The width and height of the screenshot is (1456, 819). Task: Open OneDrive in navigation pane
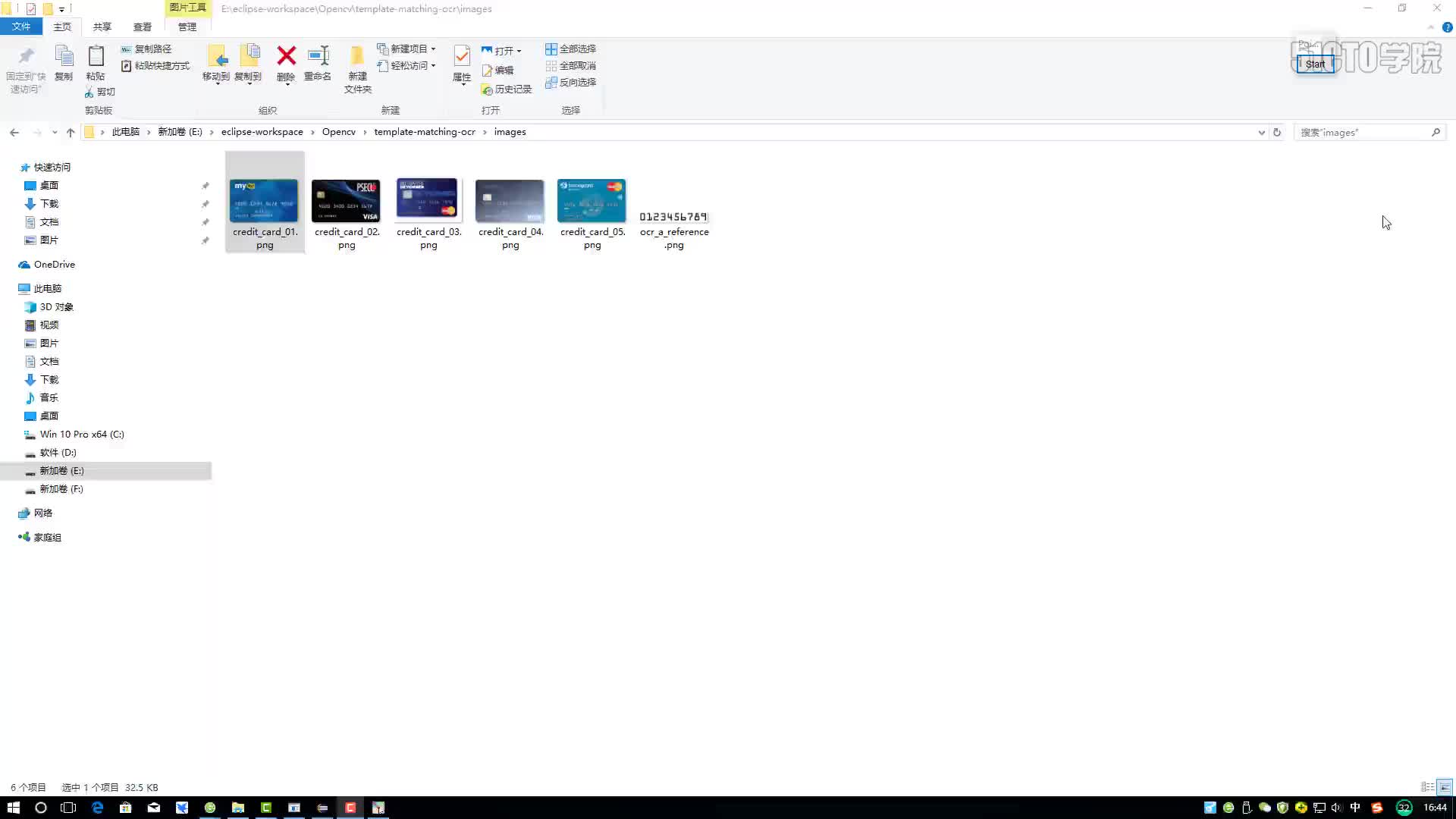[x=47, y=265]
